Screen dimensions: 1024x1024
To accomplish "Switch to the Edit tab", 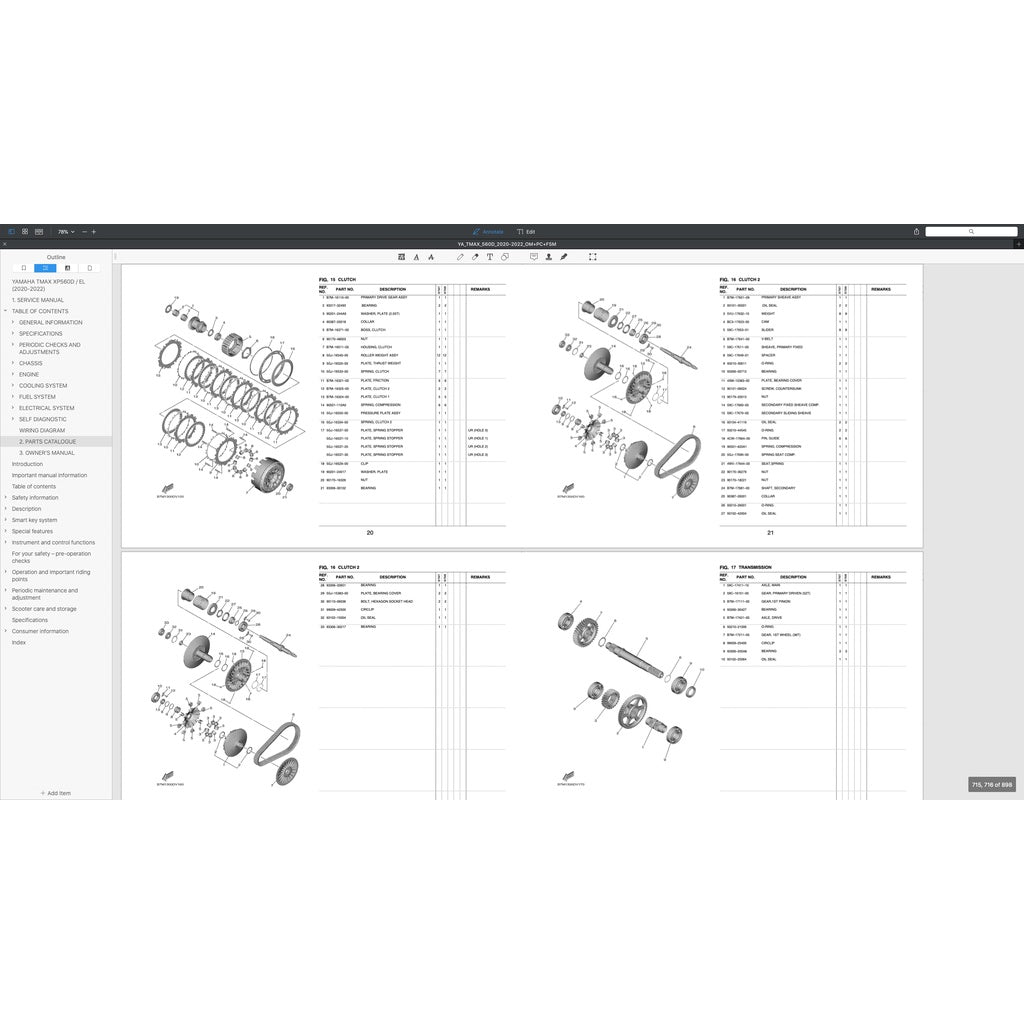I will (528, 230).
